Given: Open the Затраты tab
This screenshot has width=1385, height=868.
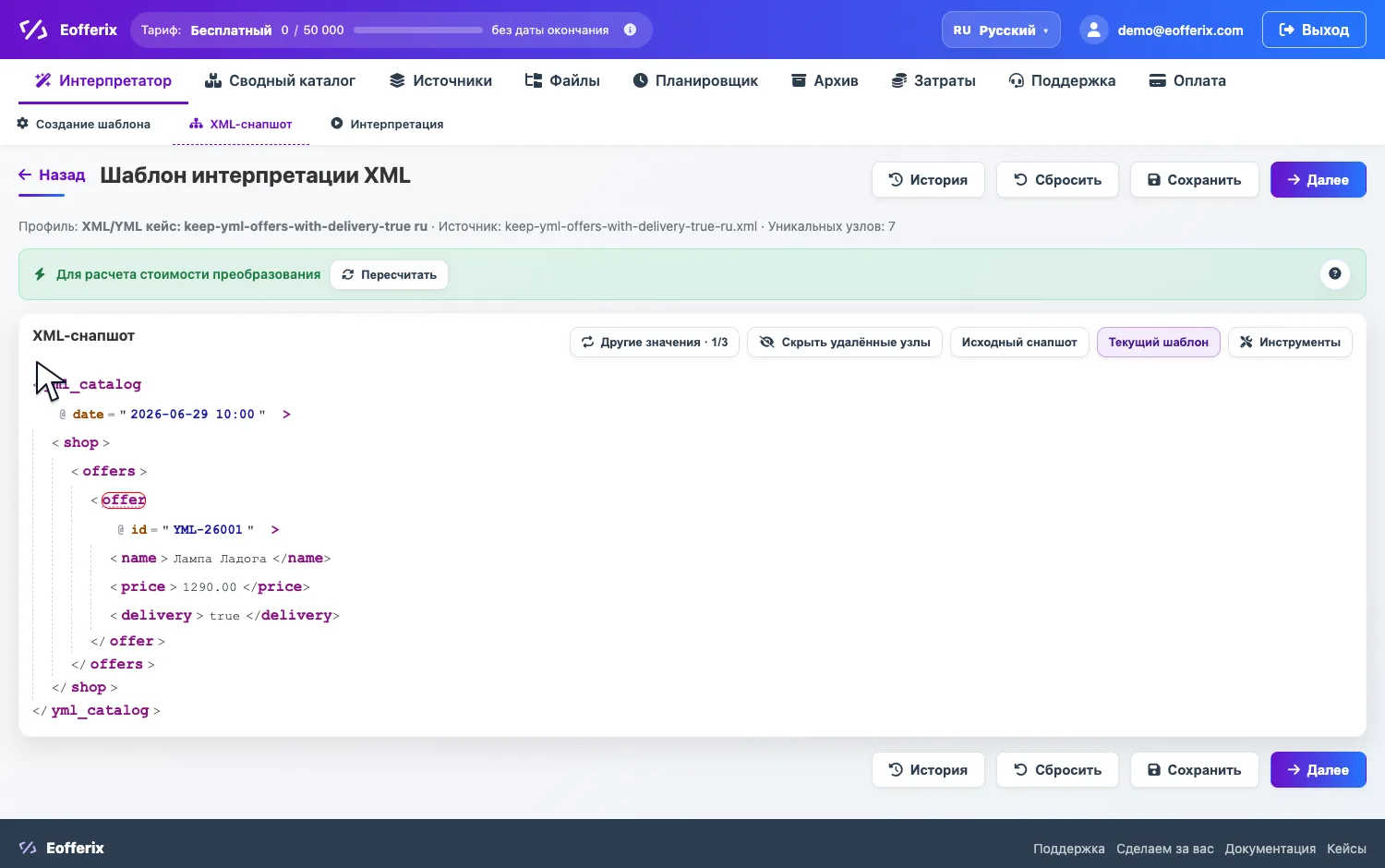Looking at the screenshot, I should point(933,80).
